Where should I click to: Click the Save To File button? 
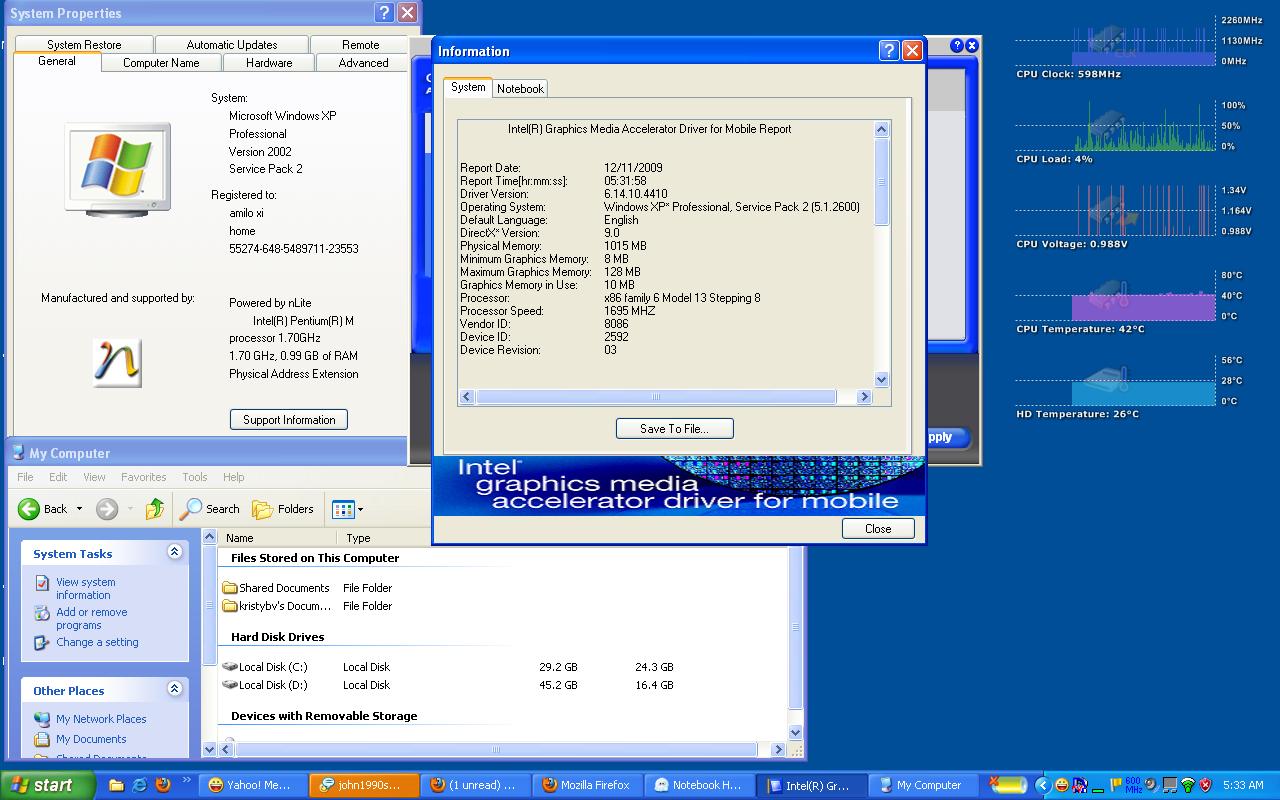tap(674, 429)
